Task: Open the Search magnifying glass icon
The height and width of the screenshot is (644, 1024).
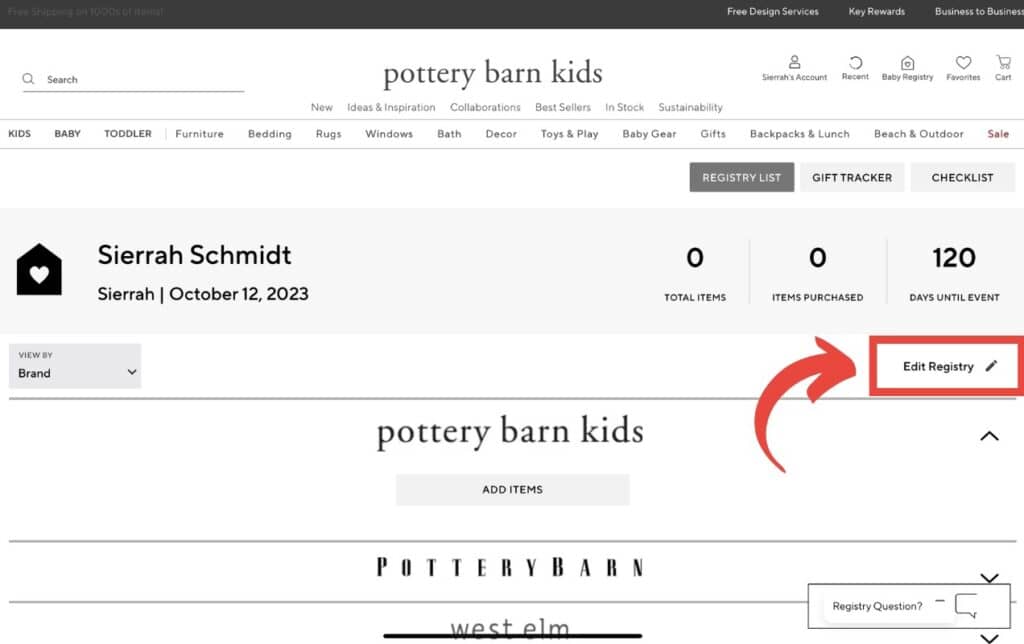Action: [28, 78]
